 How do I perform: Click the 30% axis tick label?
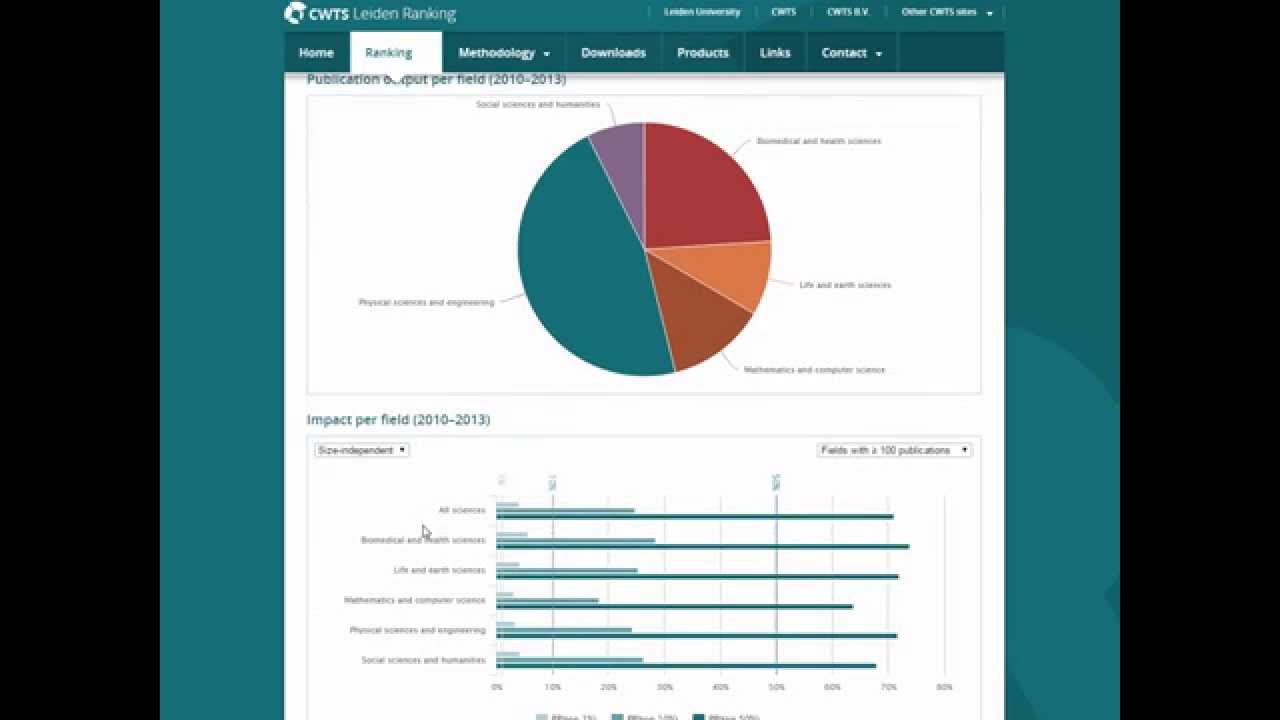click(x=665, y=687)
